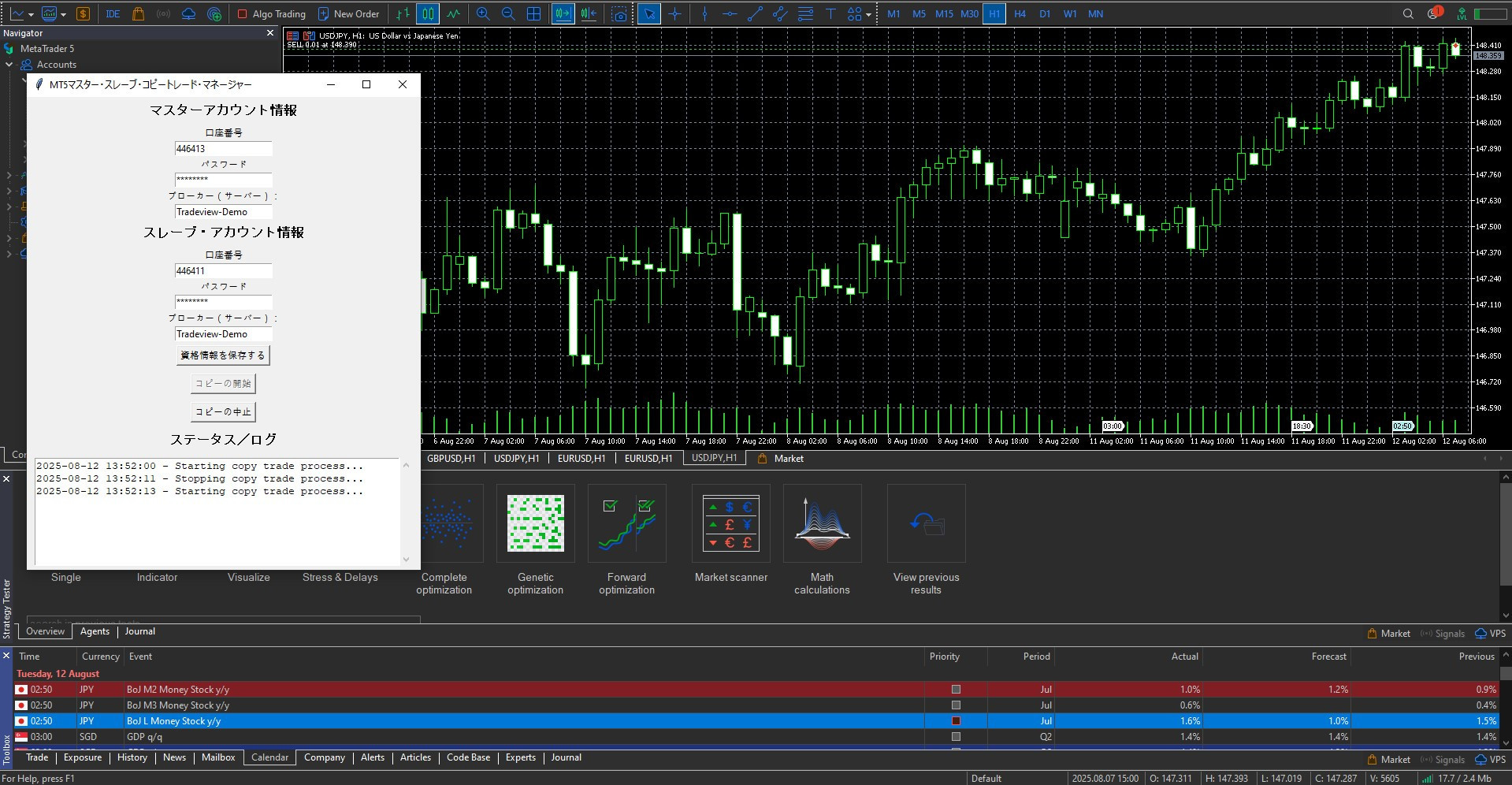Open the VPS cloud icon in toolbar
This screenshot has width=1512, height=785.
pos(189,13)
